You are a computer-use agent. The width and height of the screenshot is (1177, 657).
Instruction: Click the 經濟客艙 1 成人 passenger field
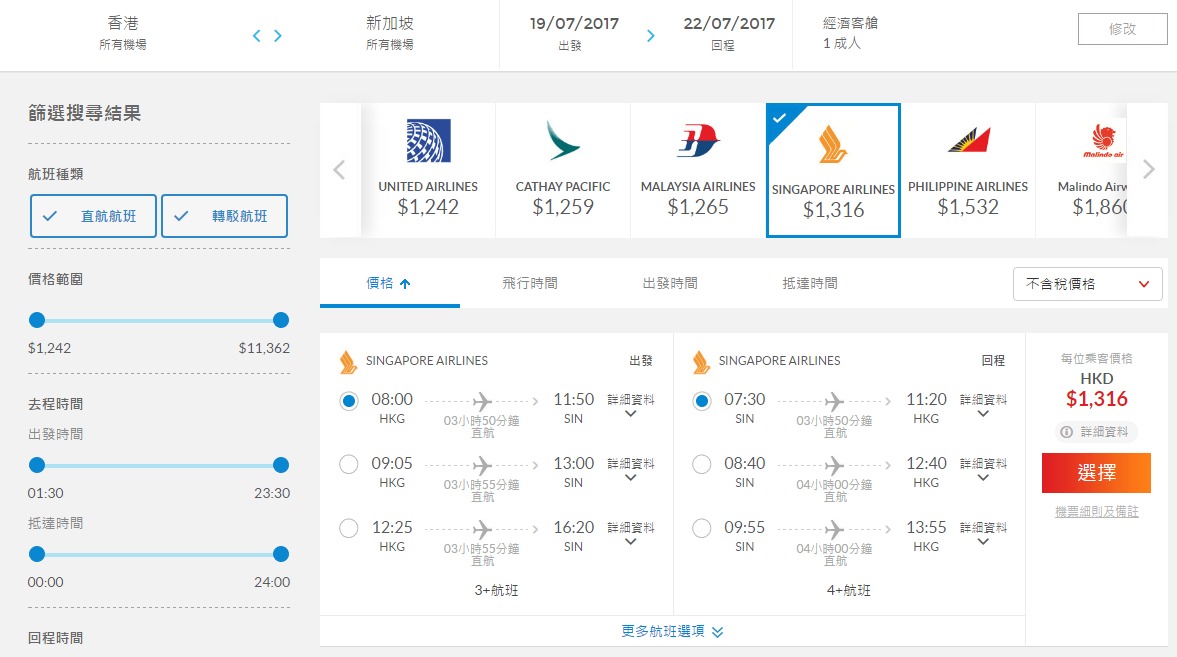click(850, 33)
